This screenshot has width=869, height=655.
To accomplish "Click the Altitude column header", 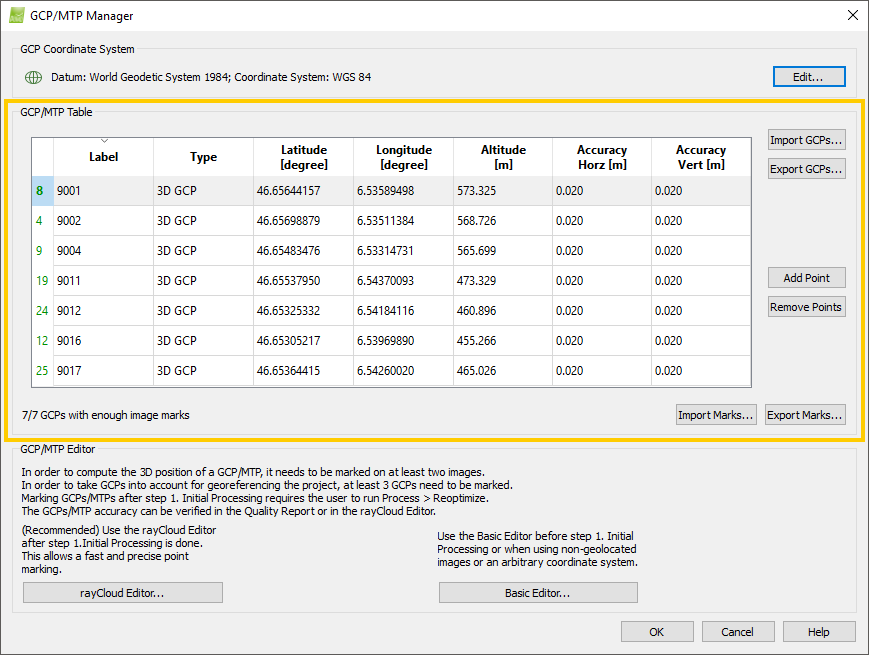I will pos(502,157).
